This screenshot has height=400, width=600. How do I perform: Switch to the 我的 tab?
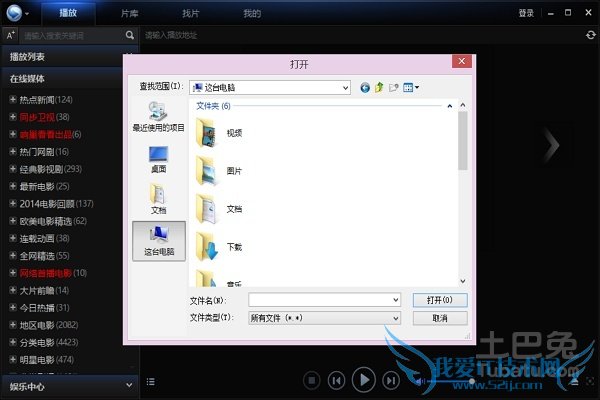(x=252, y=13)
